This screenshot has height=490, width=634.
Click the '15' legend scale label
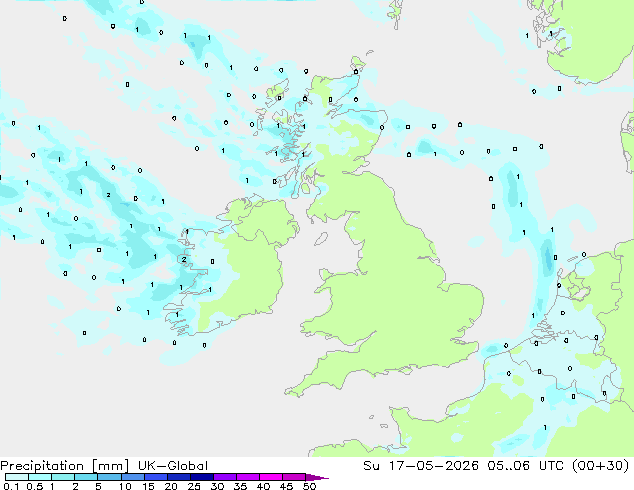coord(148,486)
